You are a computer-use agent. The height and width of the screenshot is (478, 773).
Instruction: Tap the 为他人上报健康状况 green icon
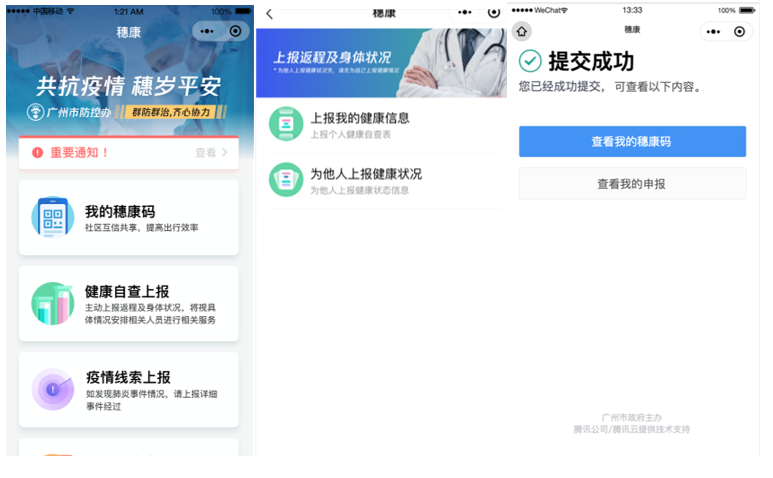[x=286, y=180]
